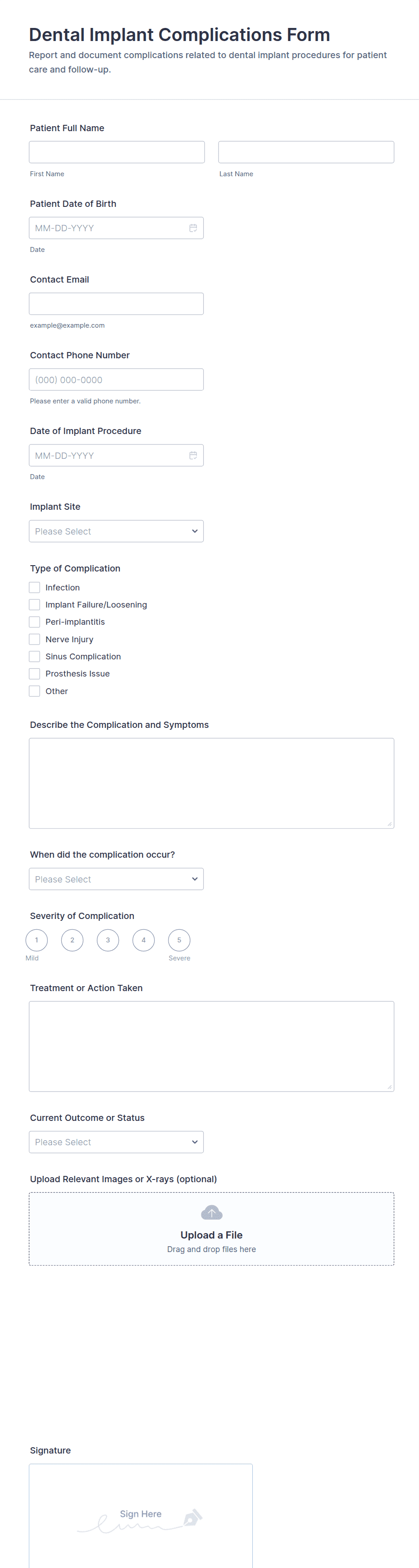Click the Contact Phone Number field
This screenshot has width=419, height=1568.
tap(116, 380)
